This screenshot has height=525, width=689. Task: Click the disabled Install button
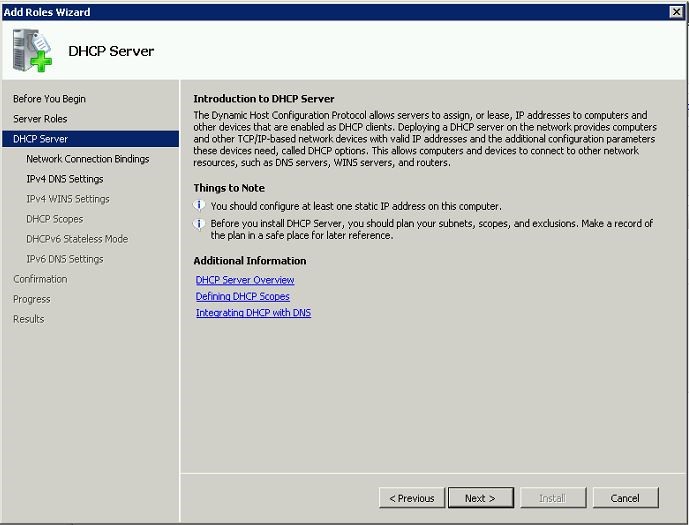pyautogui.click(x=553, y=498)
